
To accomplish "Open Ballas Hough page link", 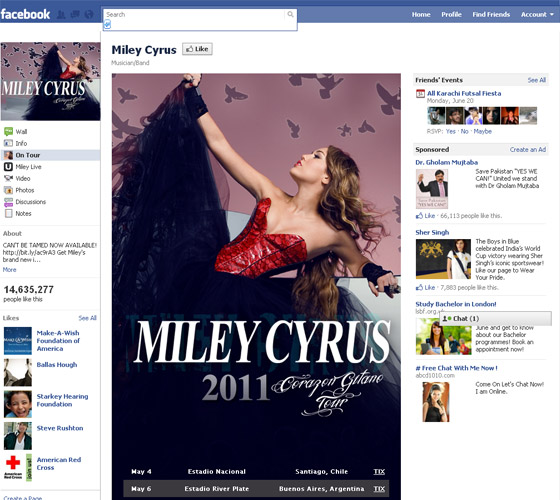I will coord(57,365).
